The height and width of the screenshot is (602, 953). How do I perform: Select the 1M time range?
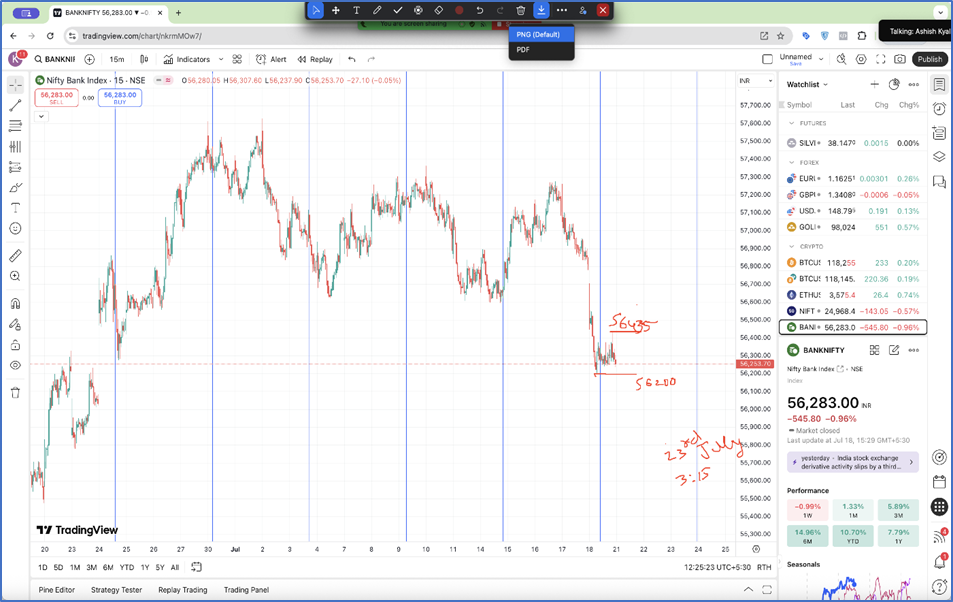pyautogui.click(x=75, y=567)
